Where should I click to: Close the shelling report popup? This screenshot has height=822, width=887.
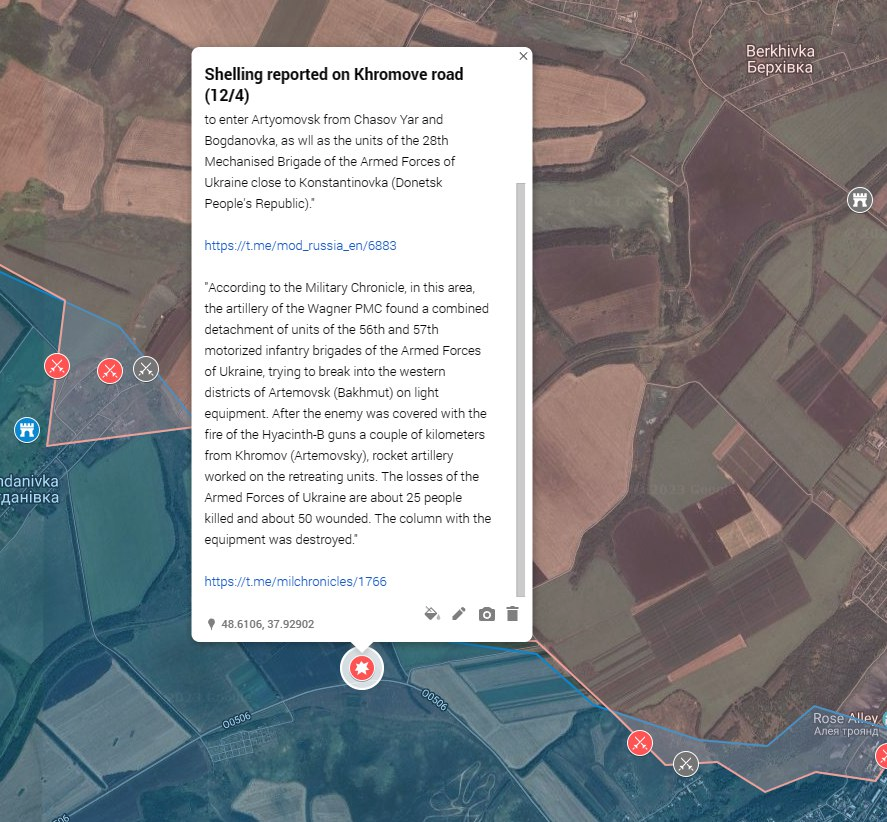click(x=523, y=57)
